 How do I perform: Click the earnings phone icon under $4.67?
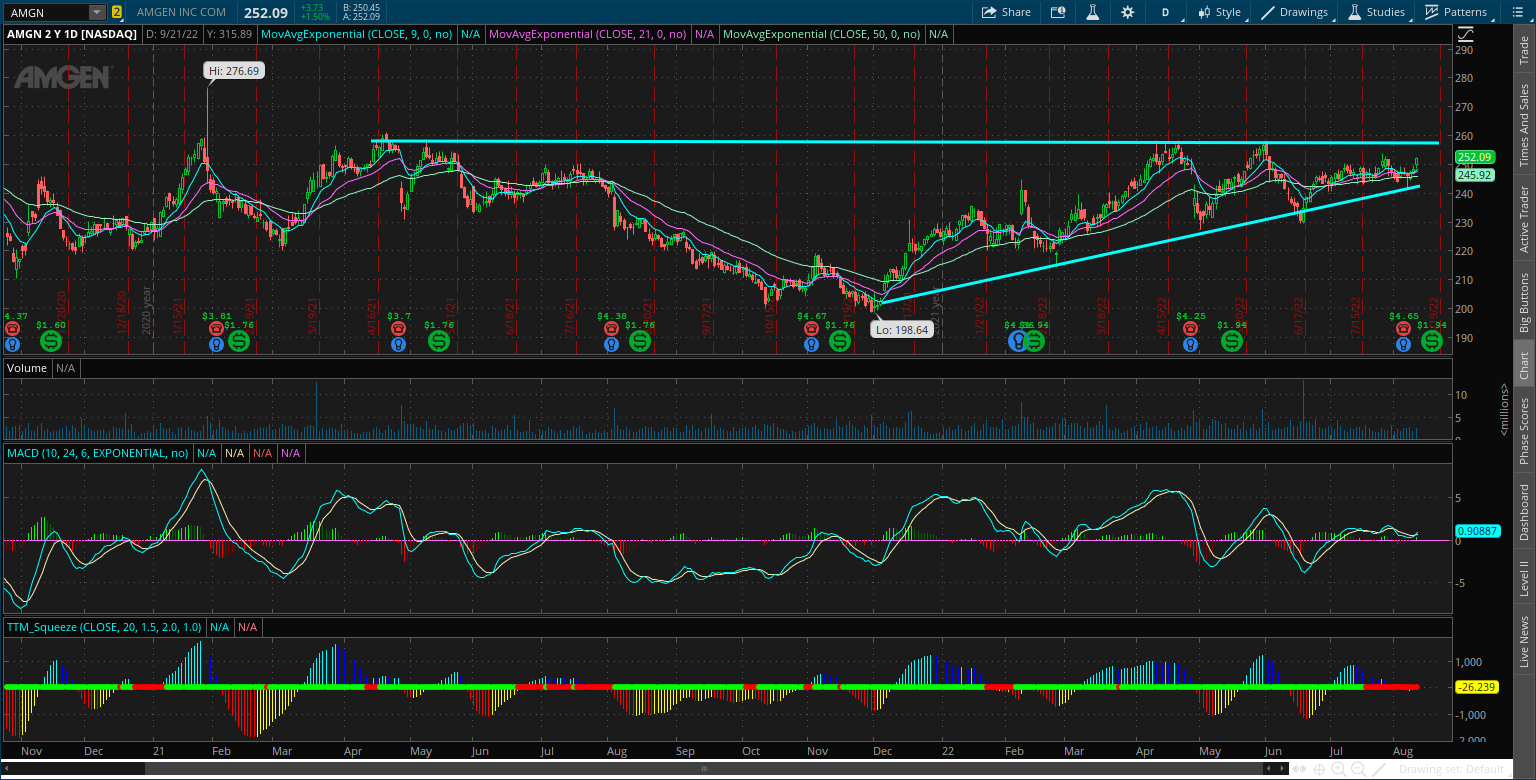[x=812, y=328]
